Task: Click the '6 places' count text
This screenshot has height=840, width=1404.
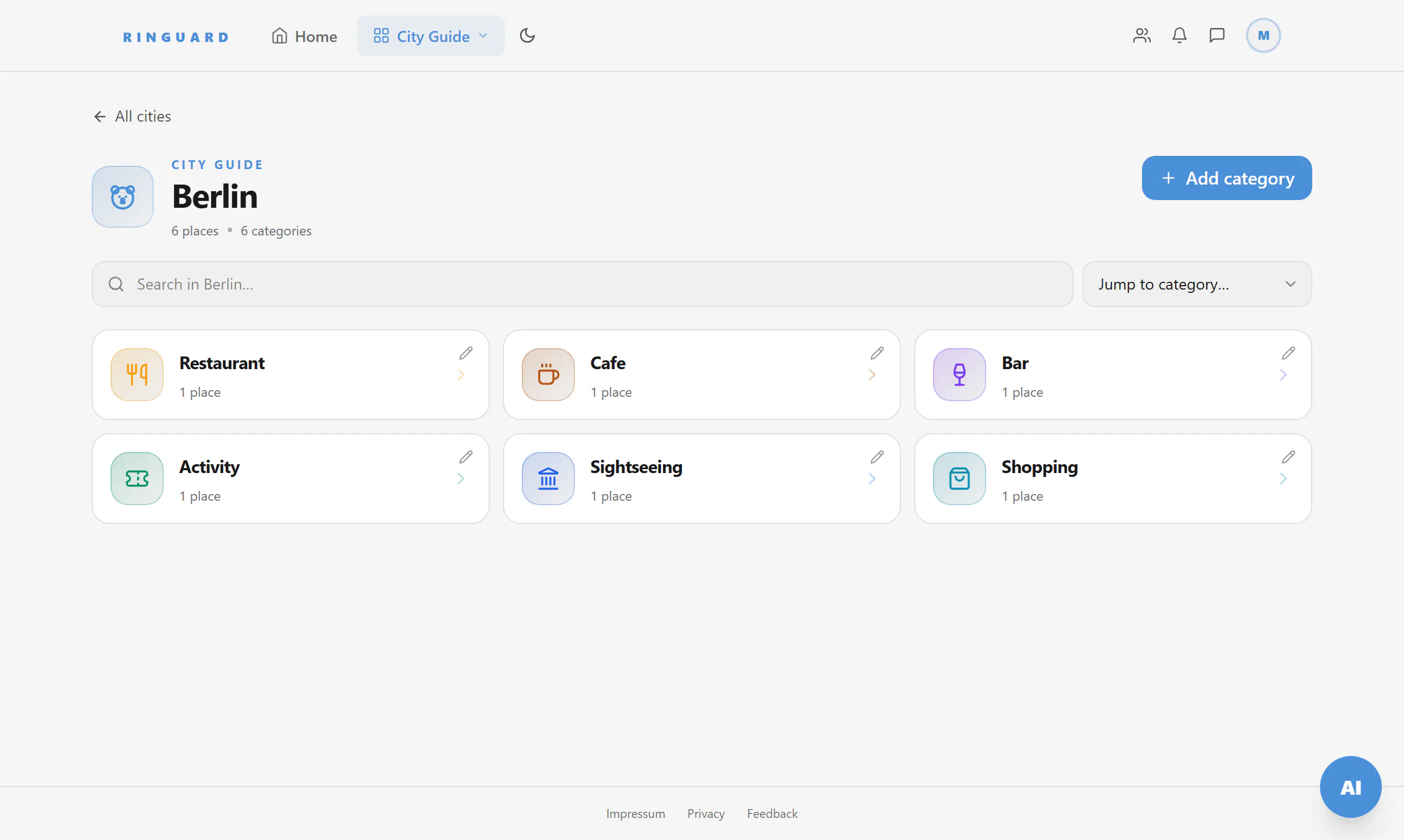Action: [195, 231]
